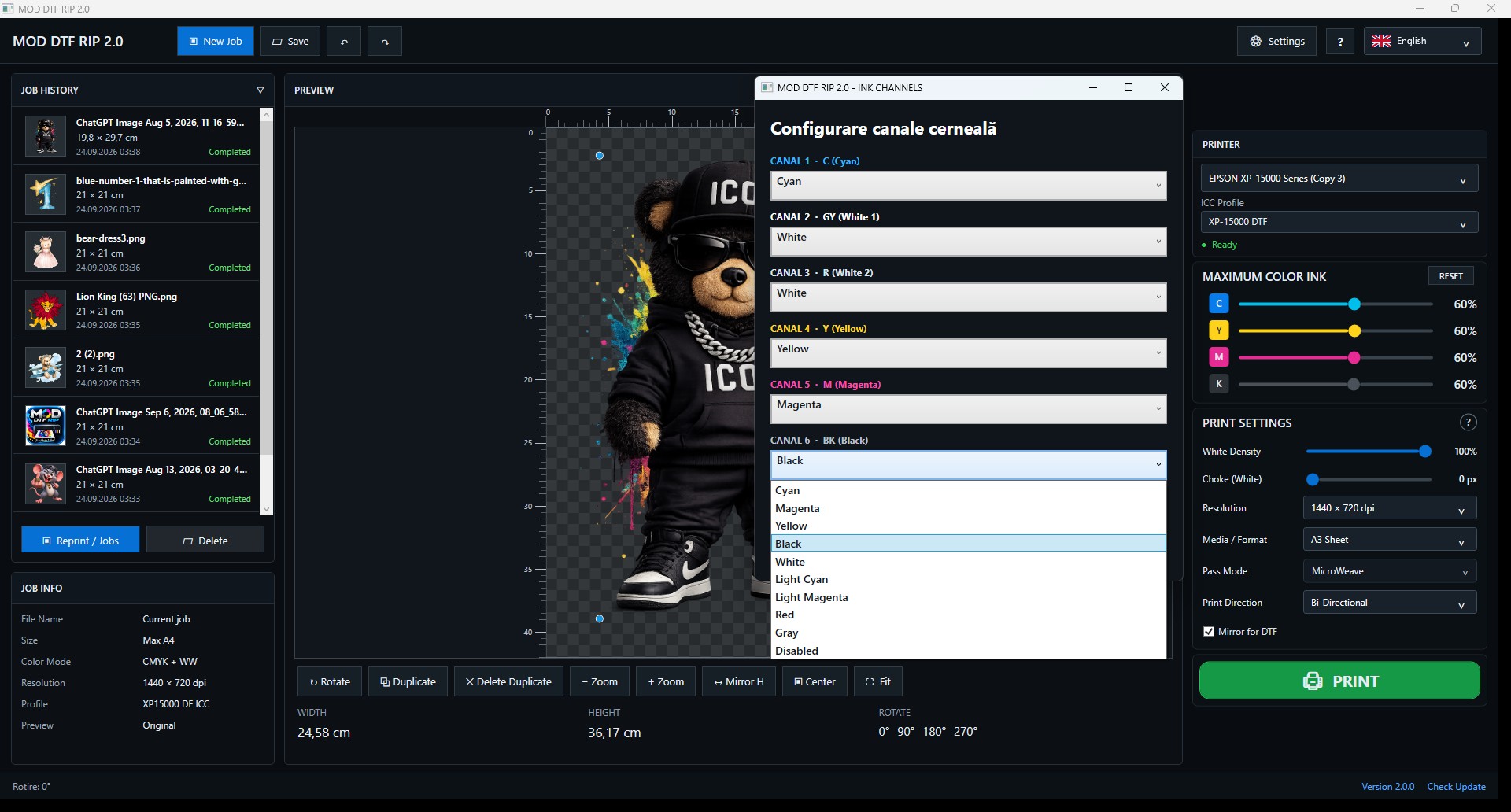Click the redo arrow icon in top toolbar
Viewport: 1511px width, 812px height.
point(385,42)
